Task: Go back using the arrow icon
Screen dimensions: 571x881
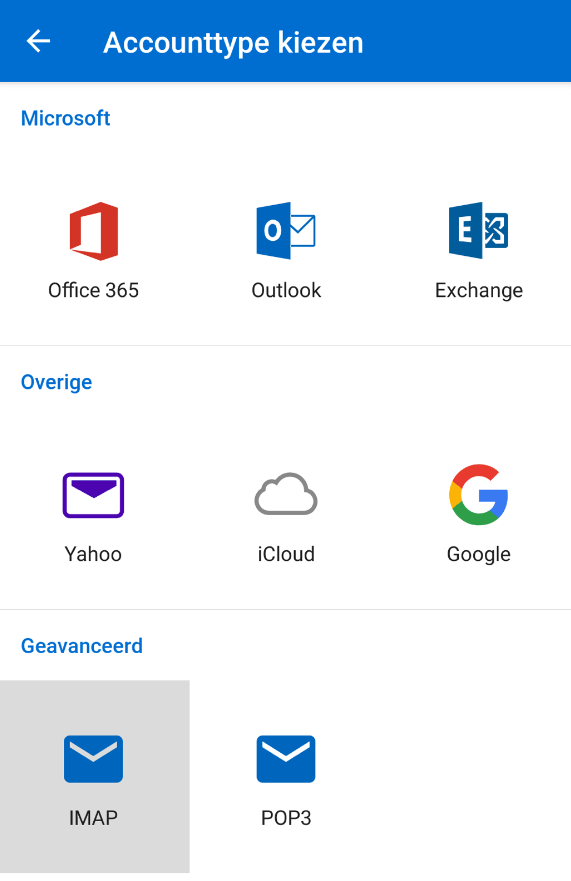Action: click(38, 42)
